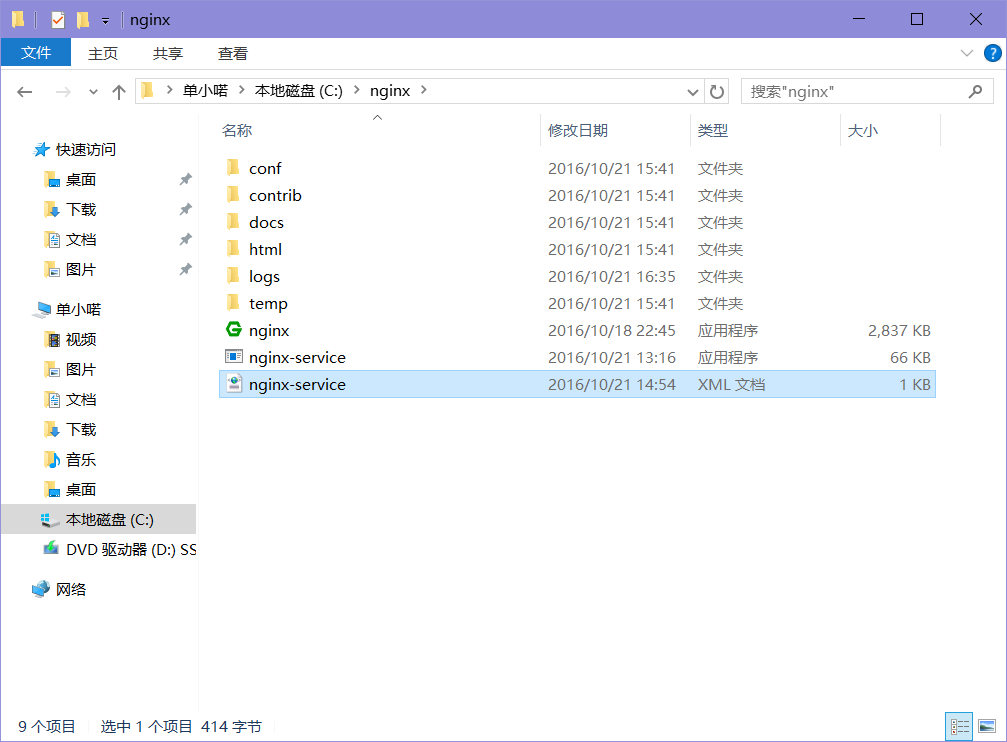The image size is (1007, 742).
Task: Select the contrib folder icon
Action: [x=234, y=195]
